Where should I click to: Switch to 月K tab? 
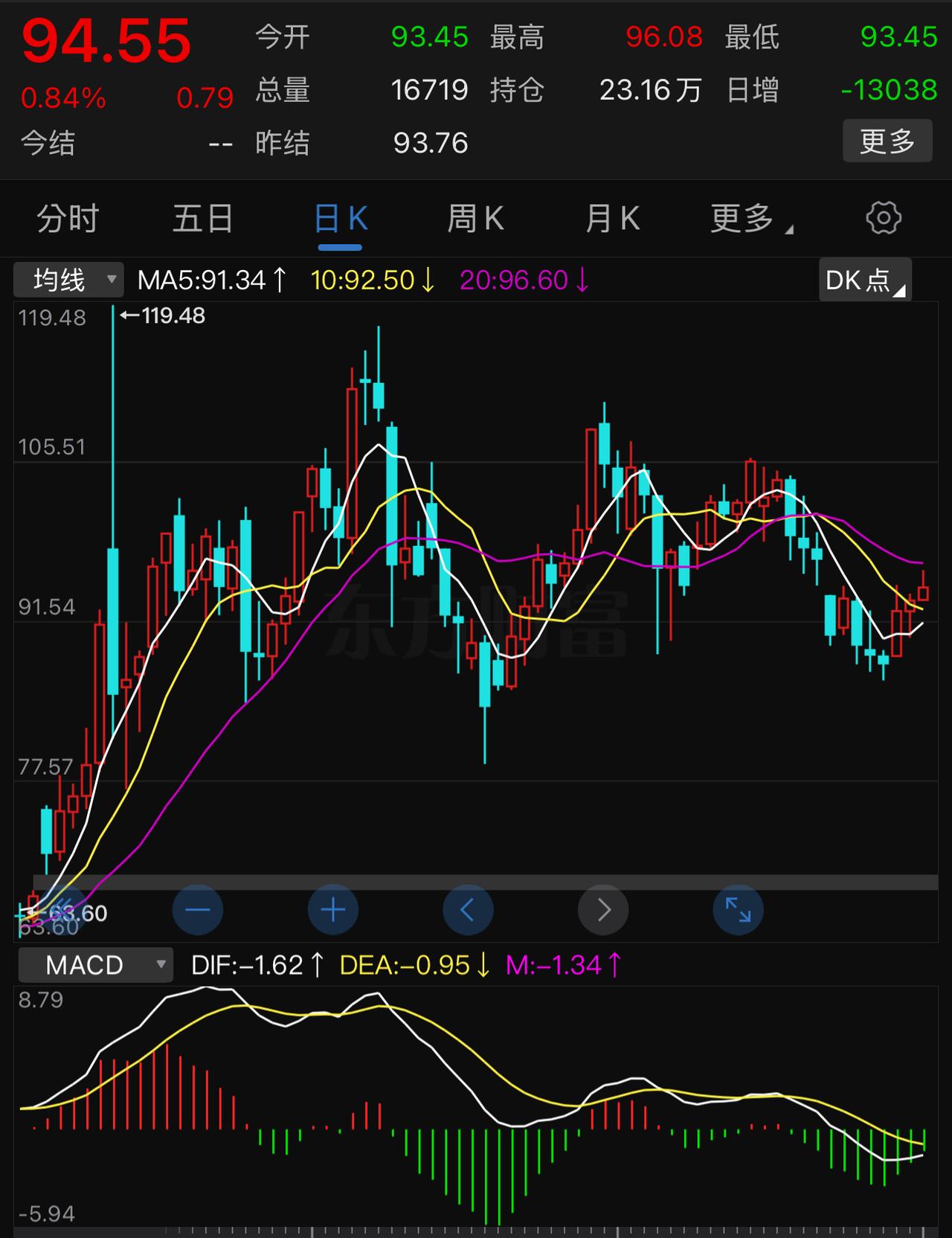(x=612, y=219)
